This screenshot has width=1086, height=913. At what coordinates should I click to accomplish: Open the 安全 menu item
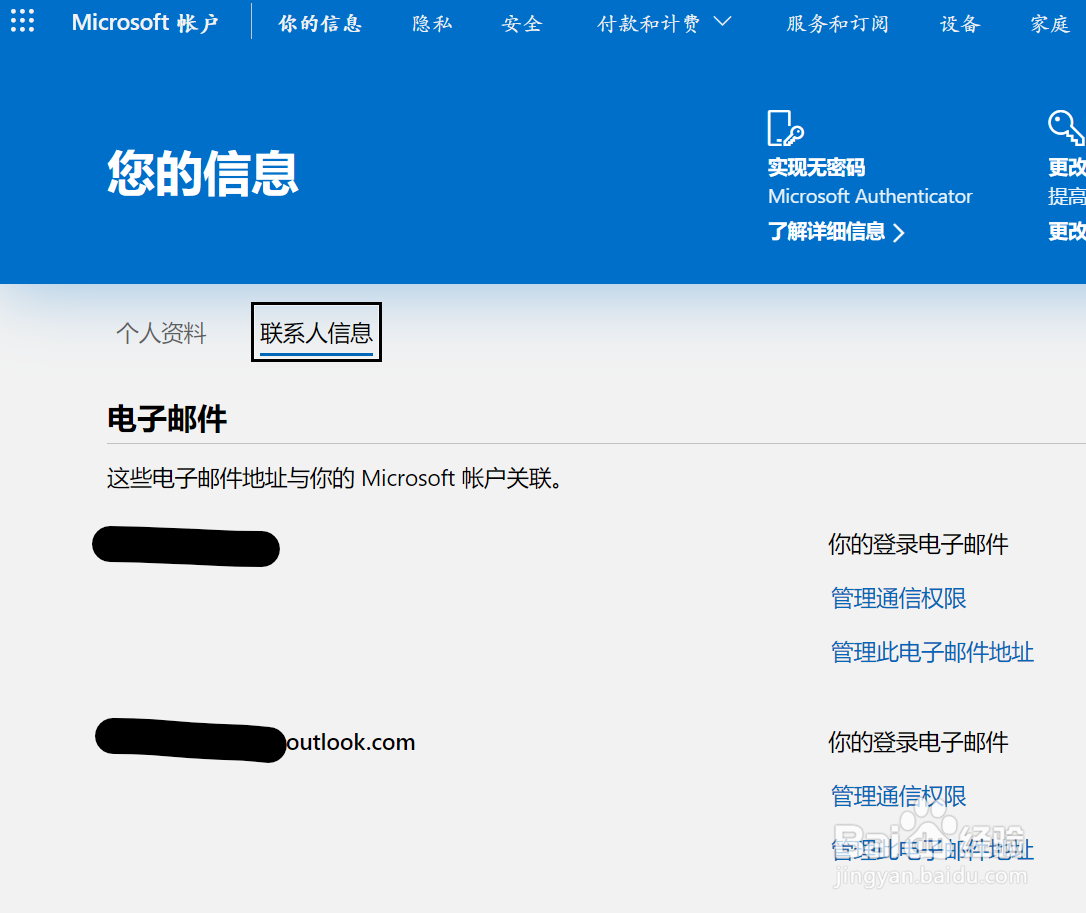[522, 24]
